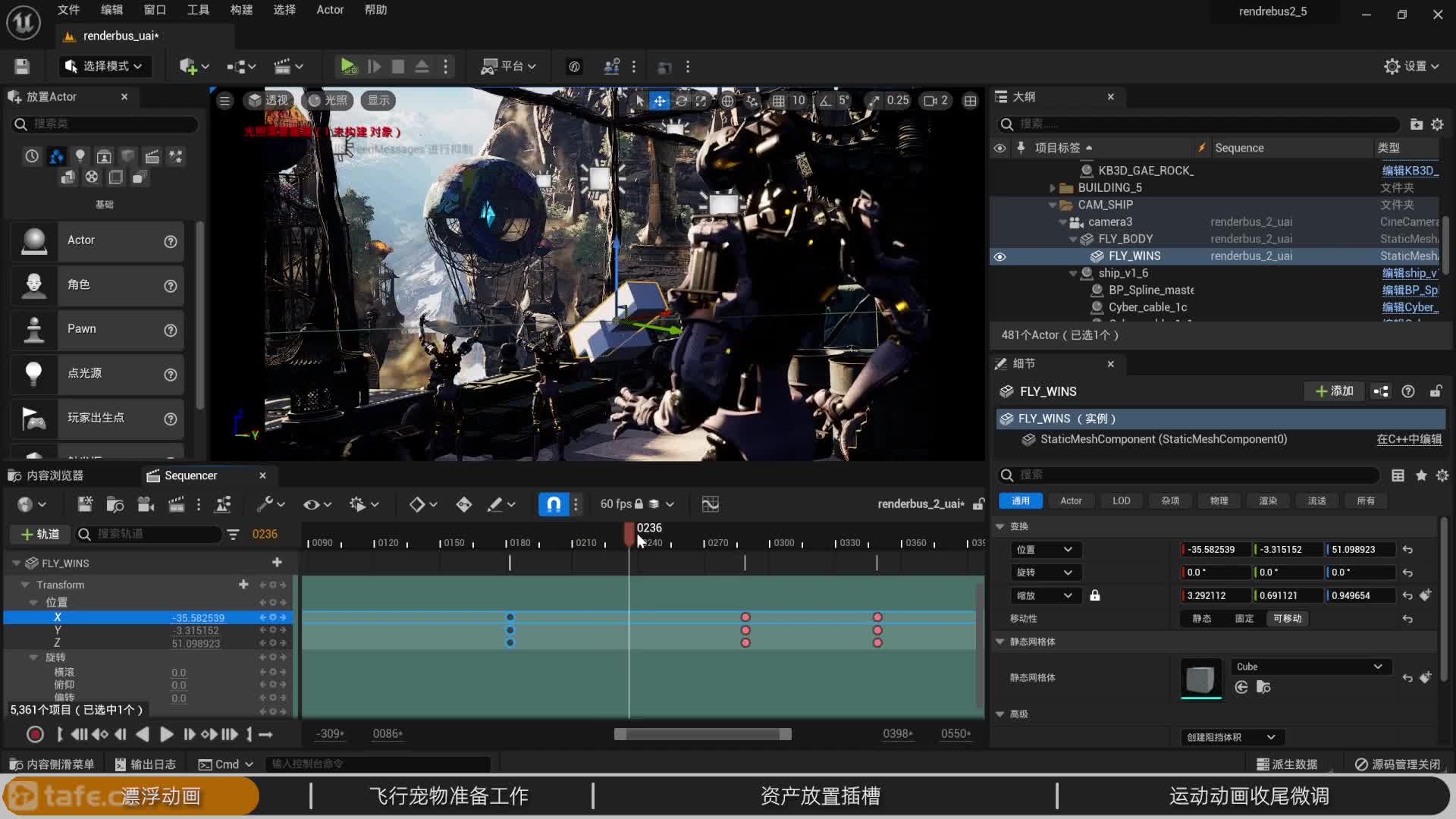Switch to the 内容浏览器 tab
Image resolution: width=1456 pixels, height=819 pixels.
[47, 475]
